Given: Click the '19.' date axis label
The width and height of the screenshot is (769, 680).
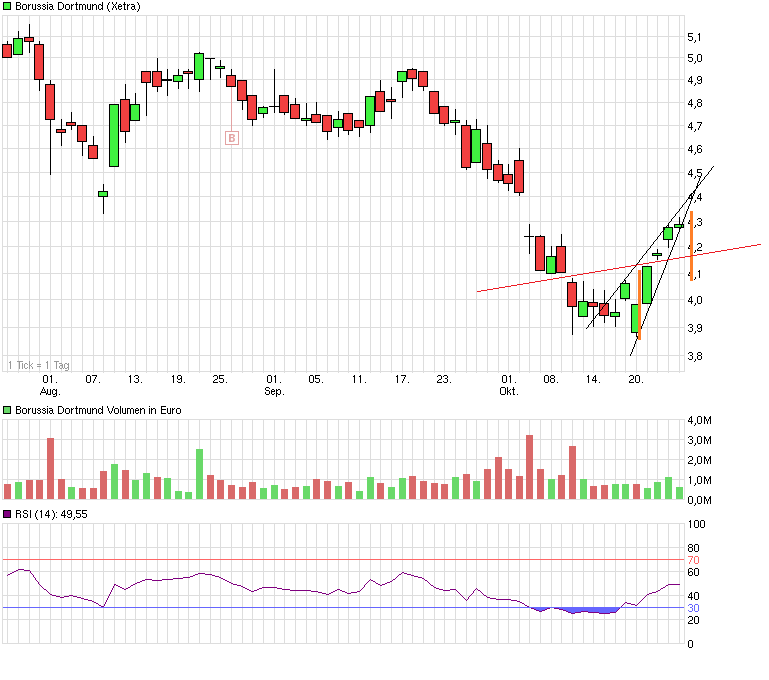Looking at the screenshot, I should point(178,379).
